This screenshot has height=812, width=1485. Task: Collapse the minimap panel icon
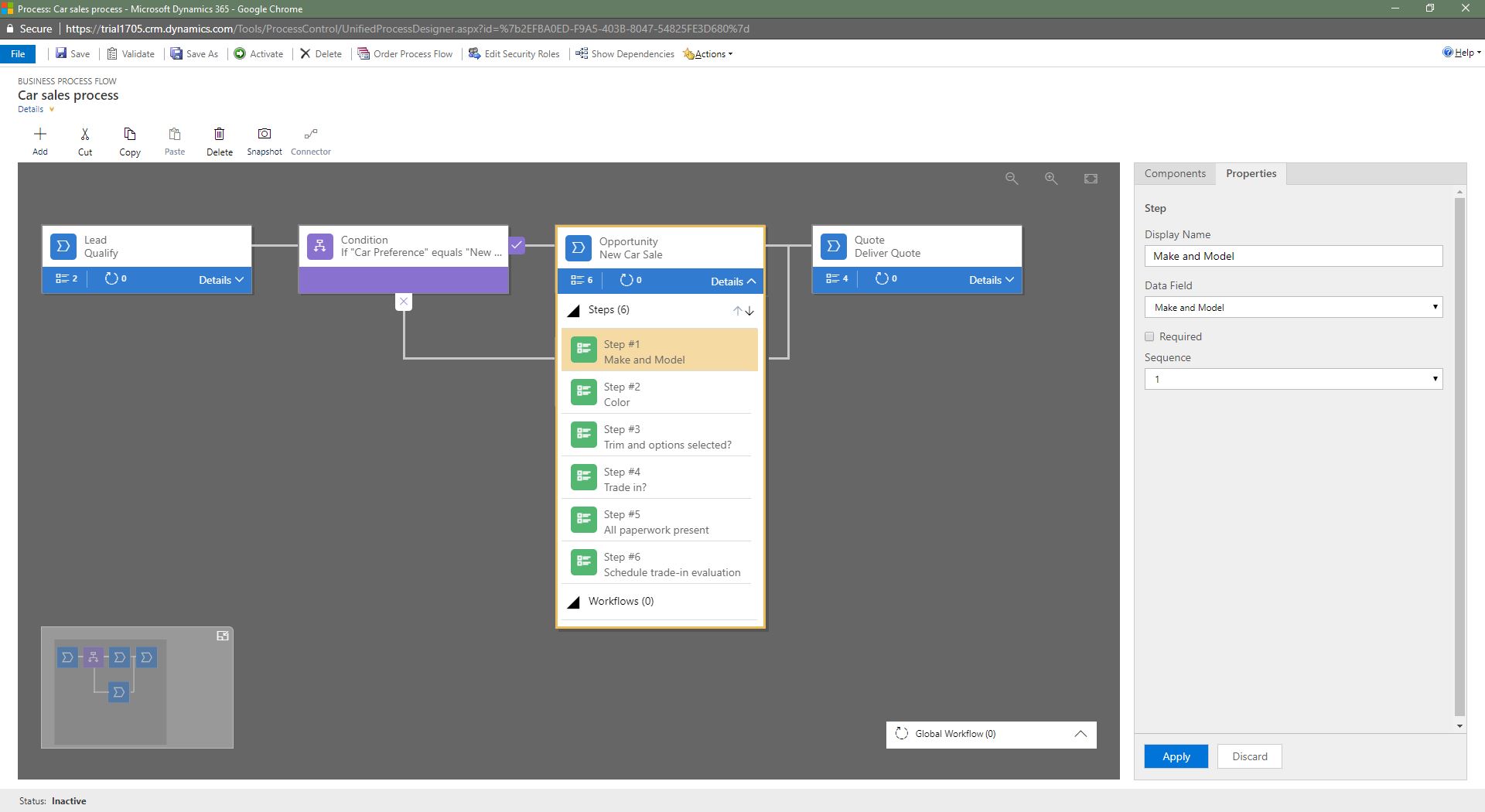tap(223, 636)
